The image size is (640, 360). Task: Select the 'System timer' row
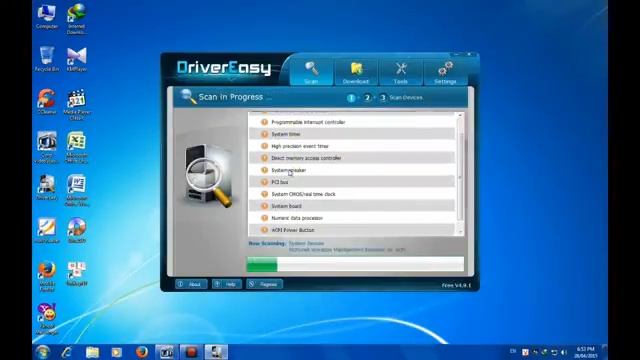(x=352, y=134)
